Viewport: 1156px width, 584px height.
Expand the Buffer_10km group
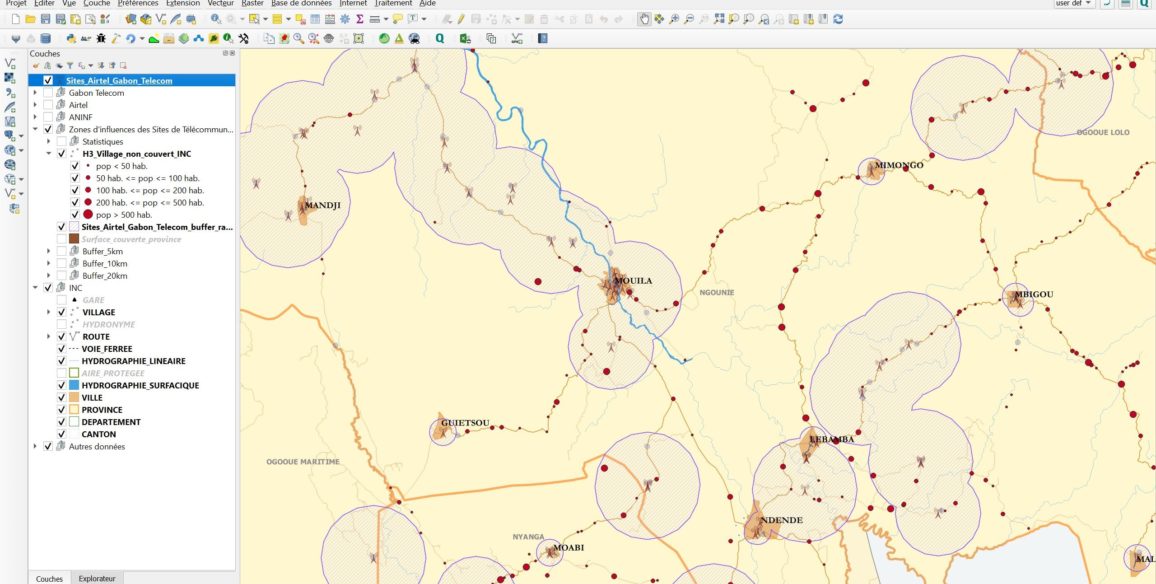pyautogui.click(x=49, y=263)
